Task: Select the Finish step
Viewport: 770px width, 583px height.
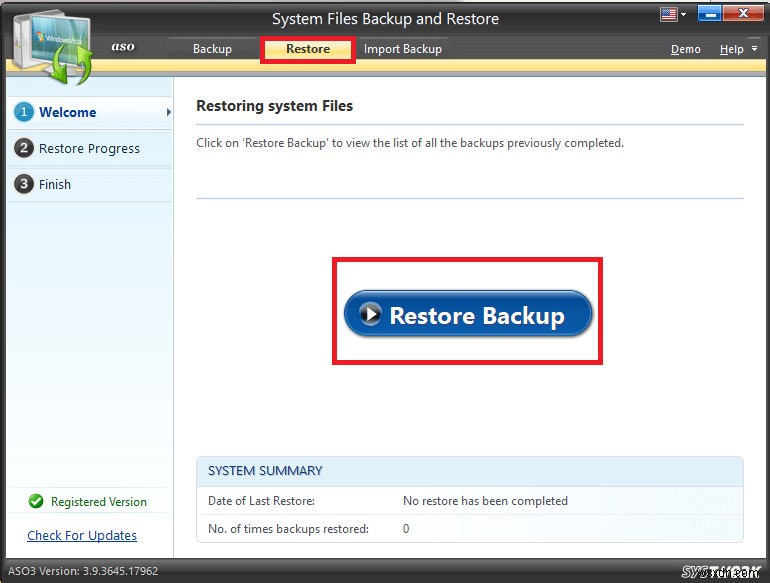Action: tap(90, 184)
